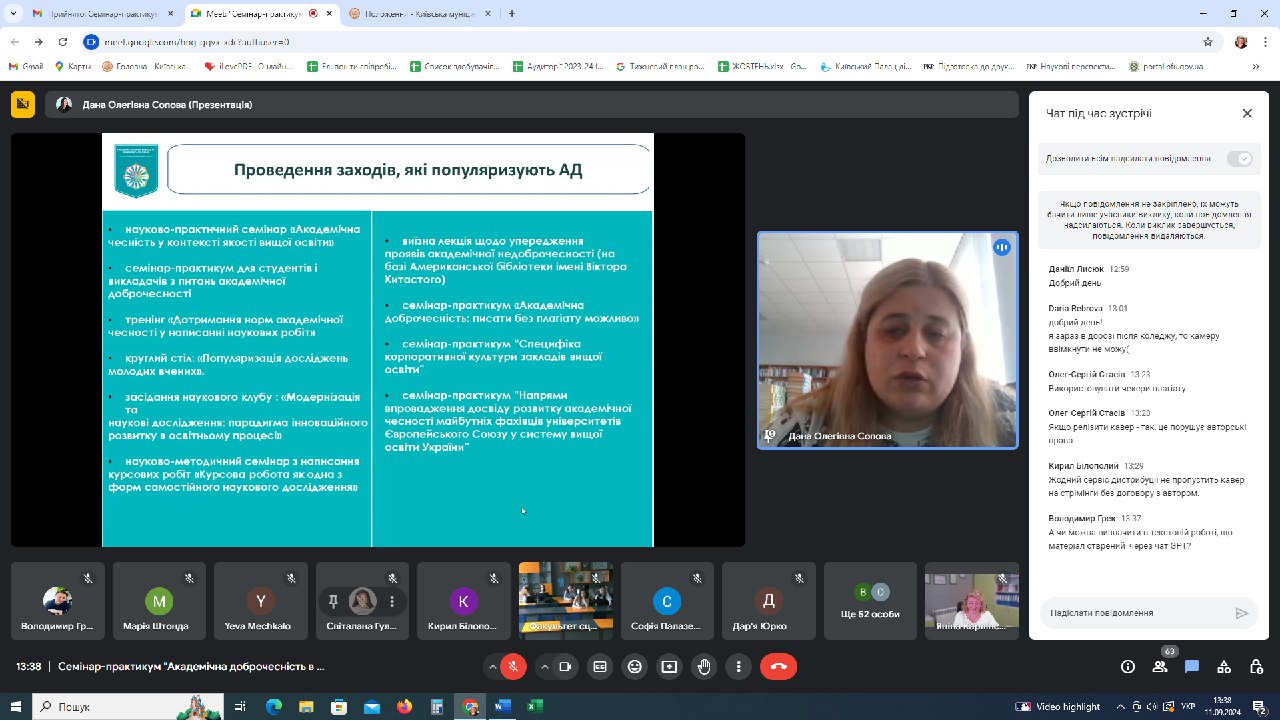Screen dimensions: 1280x720
Task: Open Microsoft Edge from the taskbar
Action: [274, 706]
